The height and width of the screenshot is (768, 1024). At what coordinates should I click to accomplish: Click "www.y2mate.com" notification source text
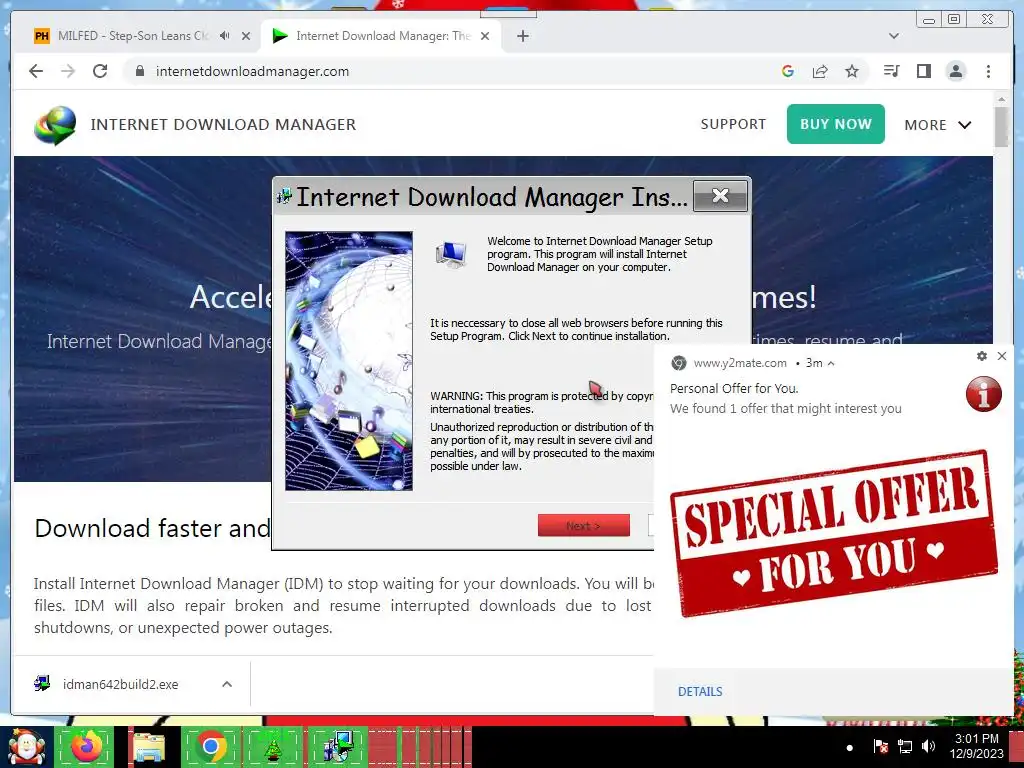pyautogui.click(x=739, y=363)
